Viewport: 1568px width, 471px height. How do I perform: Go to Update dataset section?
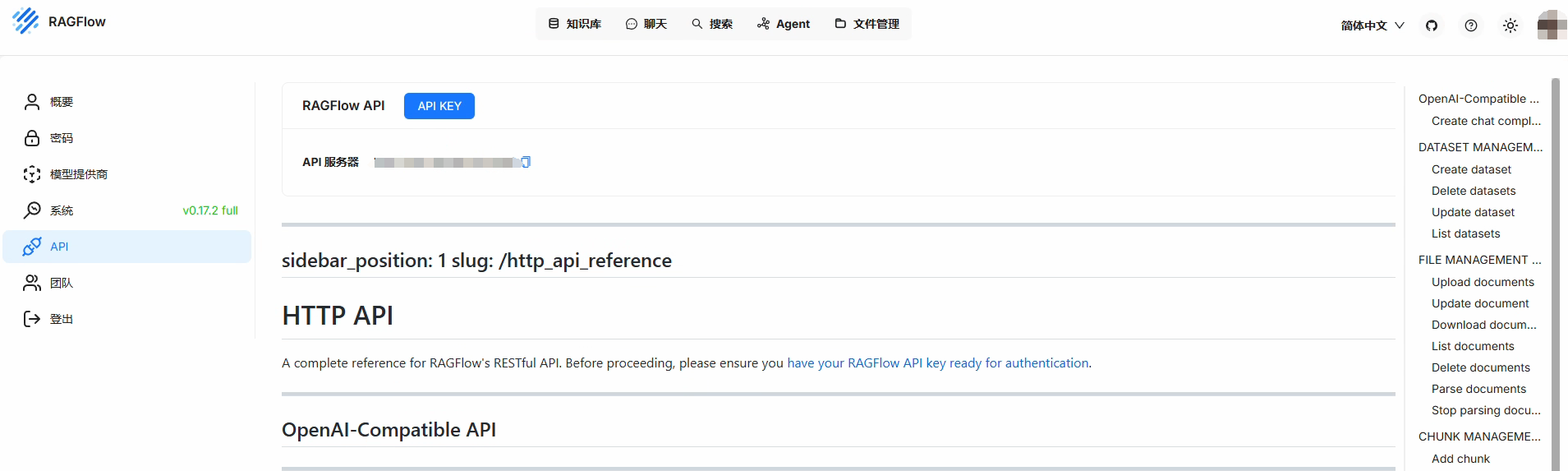click(x=1473, y=212)
